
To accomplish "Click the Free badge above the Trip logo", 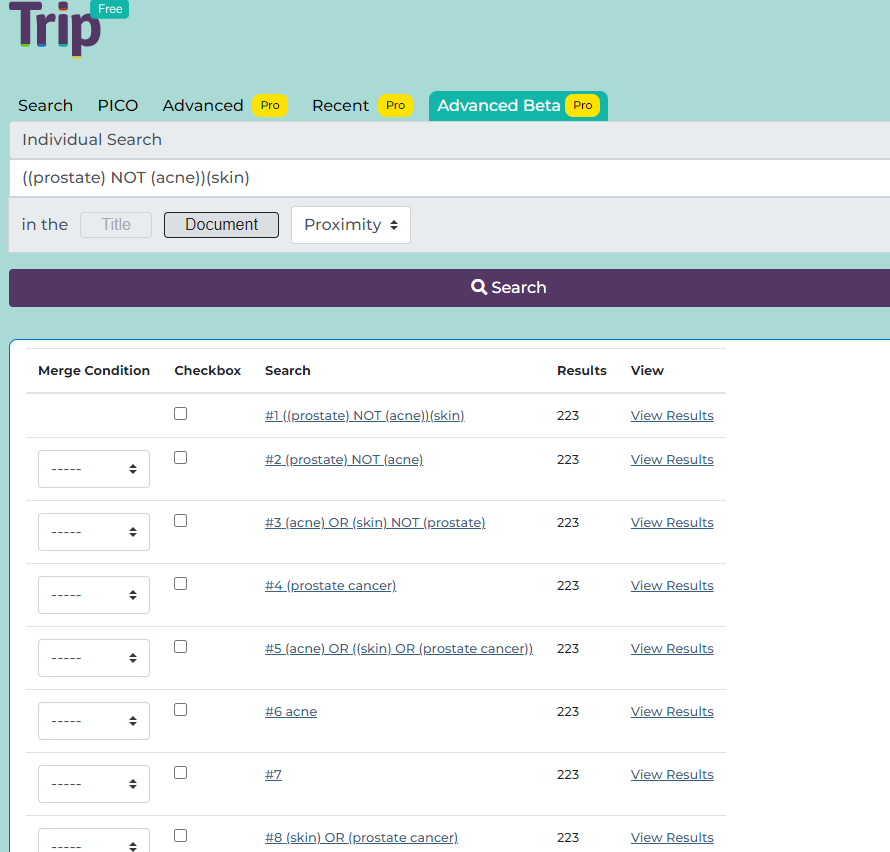I will (x=110, y=9).
